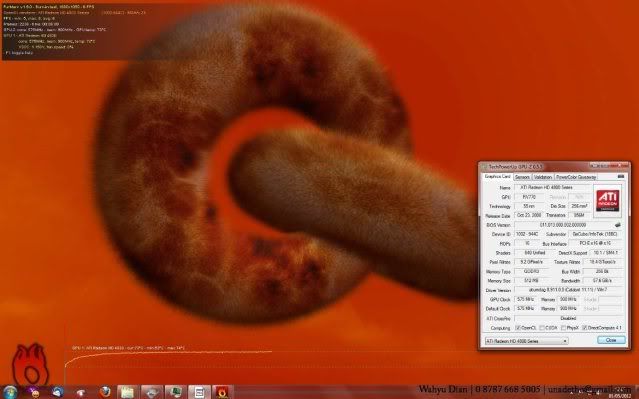Image resolution: width=639 pixels, height=399 pixels.
Task: Click the green monitor taskbar button
Action: pyautogui.click(x=176, y=392)
